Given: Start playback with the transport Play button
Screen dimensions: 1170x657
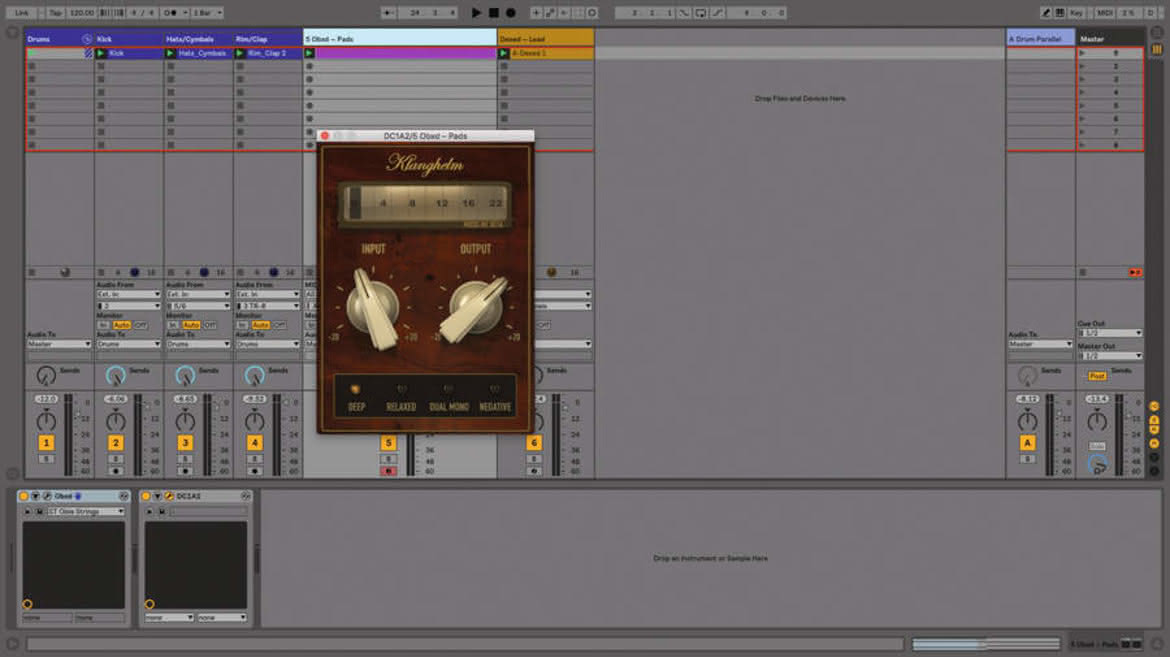Looking at the screenshot, I should 476,13.
